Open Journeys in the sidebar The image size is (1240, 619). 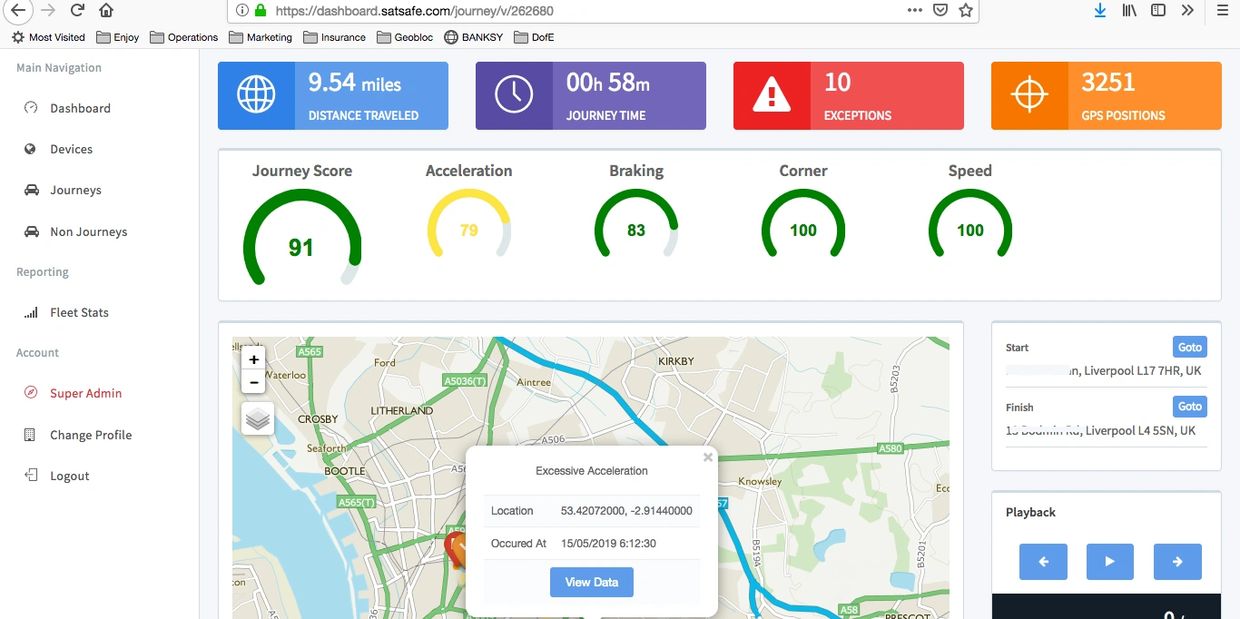coord(75,190)
